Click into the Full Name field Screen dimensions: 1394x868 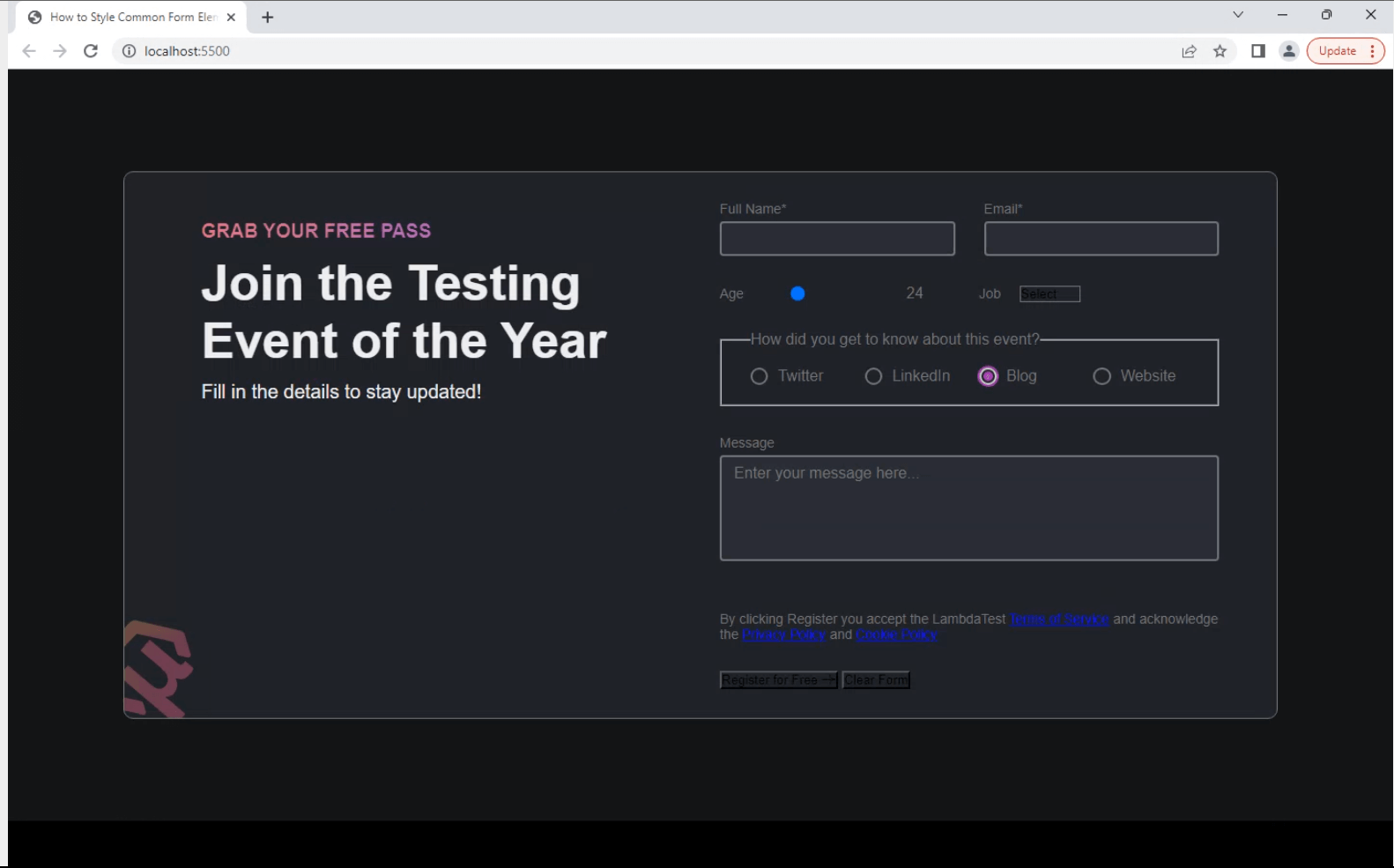[x=837, y=239]
